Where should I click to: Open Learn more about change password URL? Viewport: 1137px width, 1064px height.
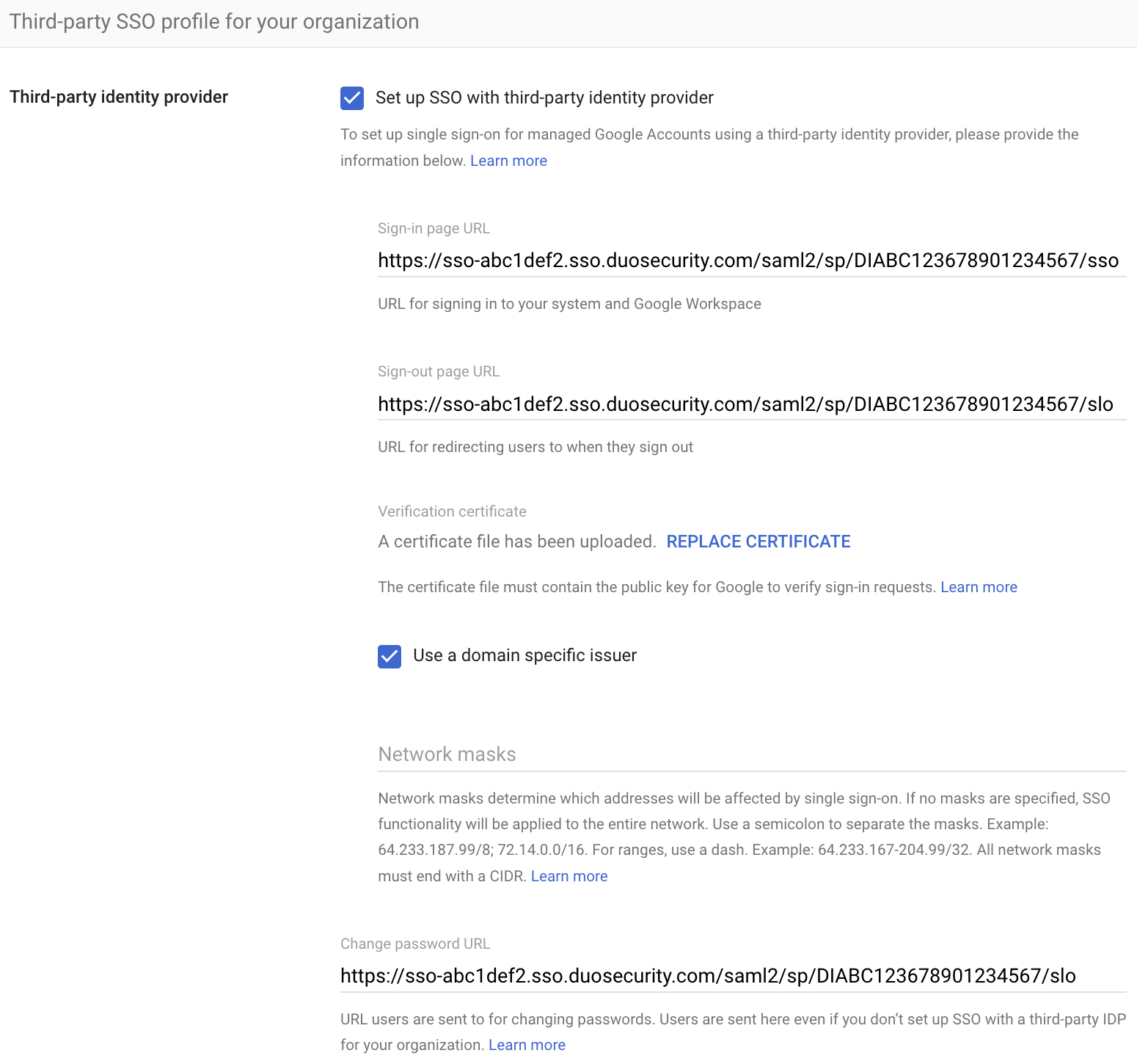click(527, 1044)
